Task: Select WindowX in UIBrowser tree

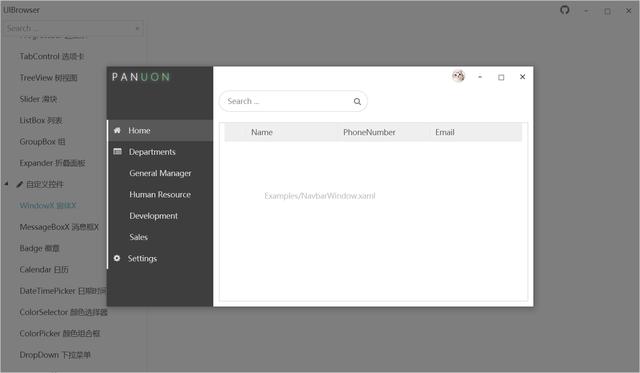Action: pos(48,206)
